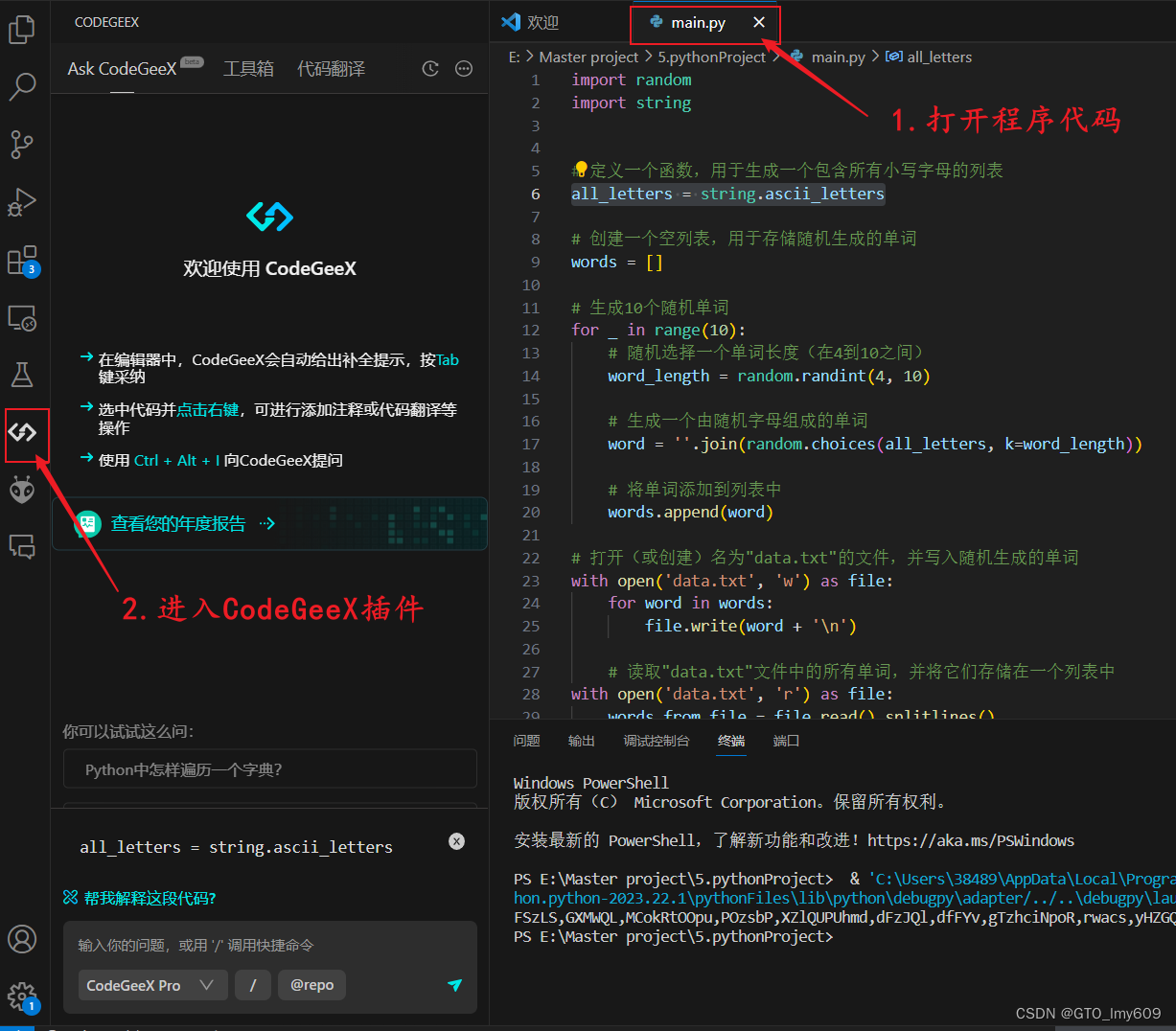1176x1031 pixels.
Task: Open the chat bubbles view in activity bar
Action: click(x=21, y=547)
